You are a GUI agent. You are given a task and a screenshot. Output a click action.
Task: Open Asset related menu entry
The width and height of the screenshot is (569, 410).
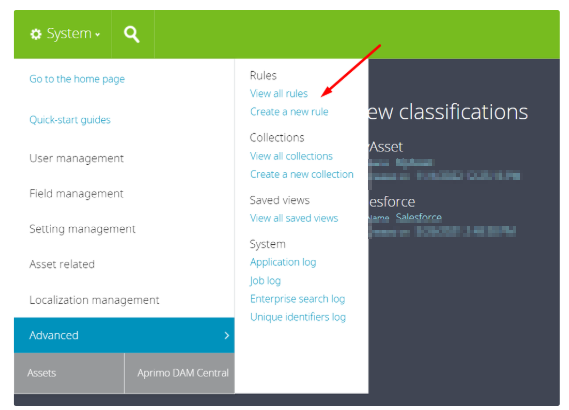[x=62, y=264]
